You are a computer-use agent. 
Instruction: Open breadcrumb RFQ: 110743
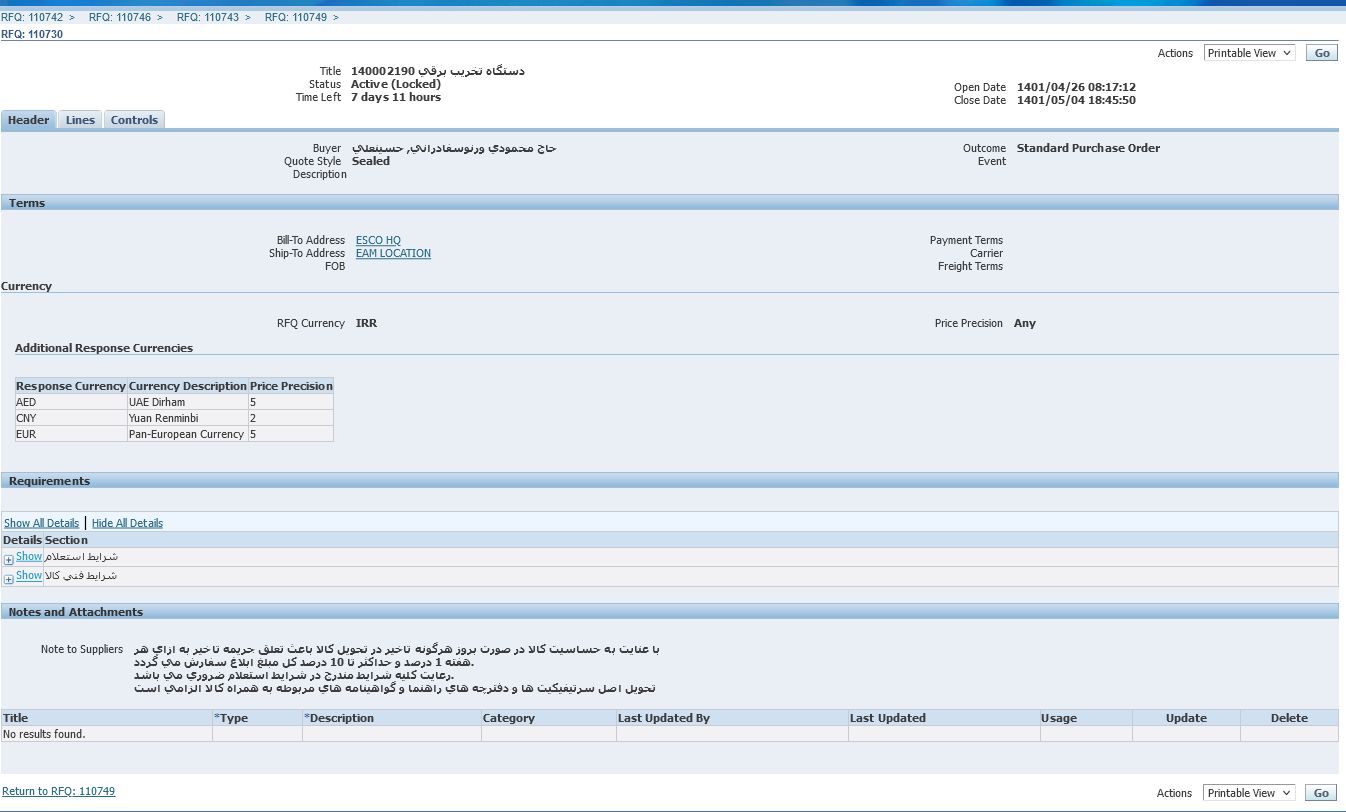coord(208,17)
